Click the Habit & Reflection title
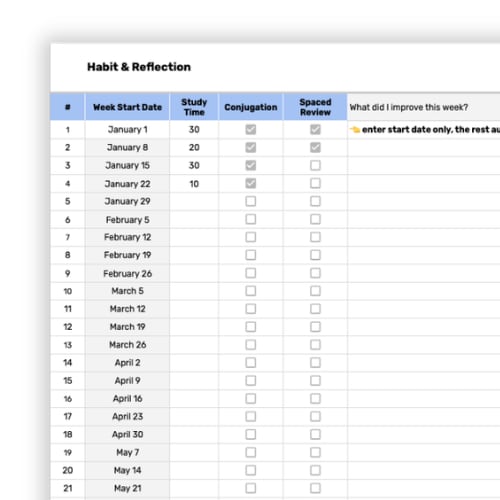The height and width of the screenshot is (500, 500). click(x=139, y=67)
